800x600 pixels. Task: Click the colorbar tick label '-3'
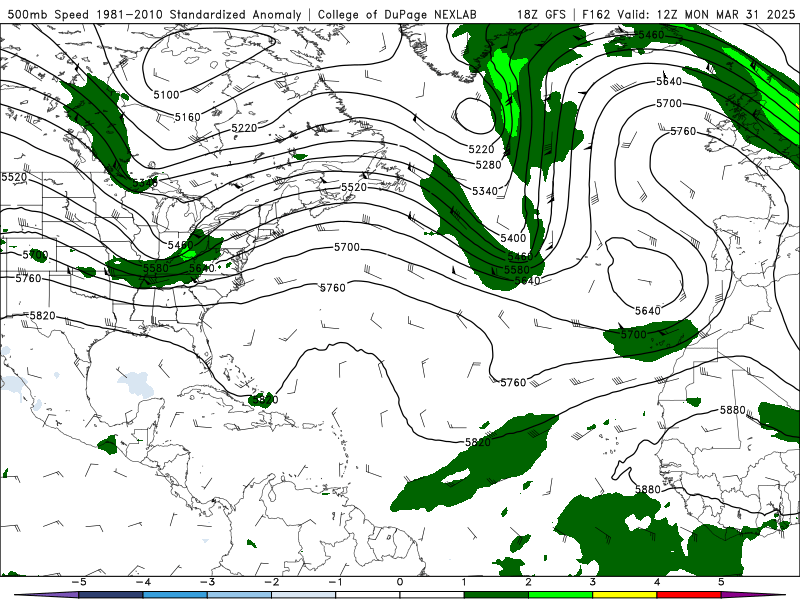(207, 582)
